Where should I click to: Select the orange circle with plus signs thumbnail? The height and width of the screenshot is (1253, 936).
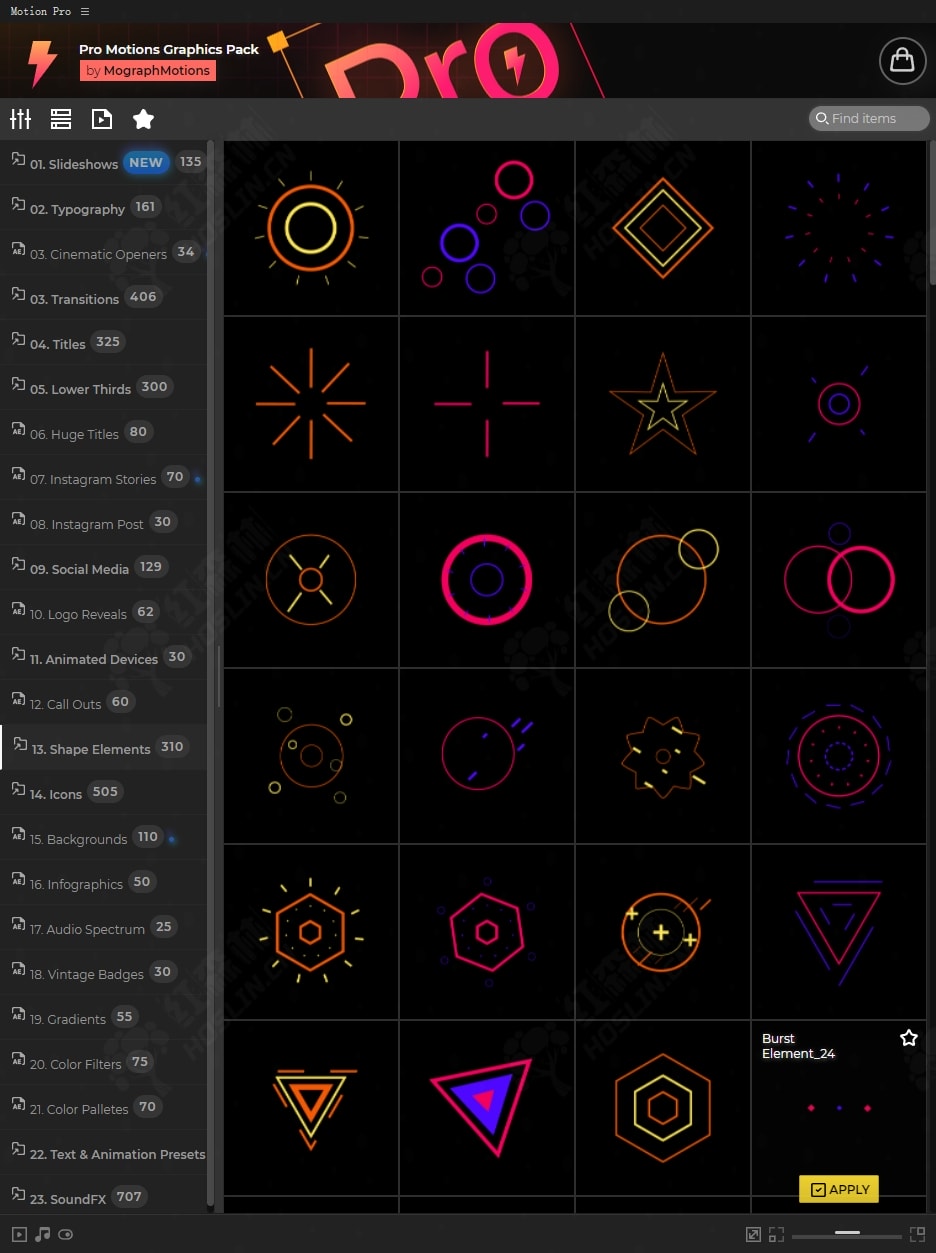pyautogui.click(x=663, y=932)
